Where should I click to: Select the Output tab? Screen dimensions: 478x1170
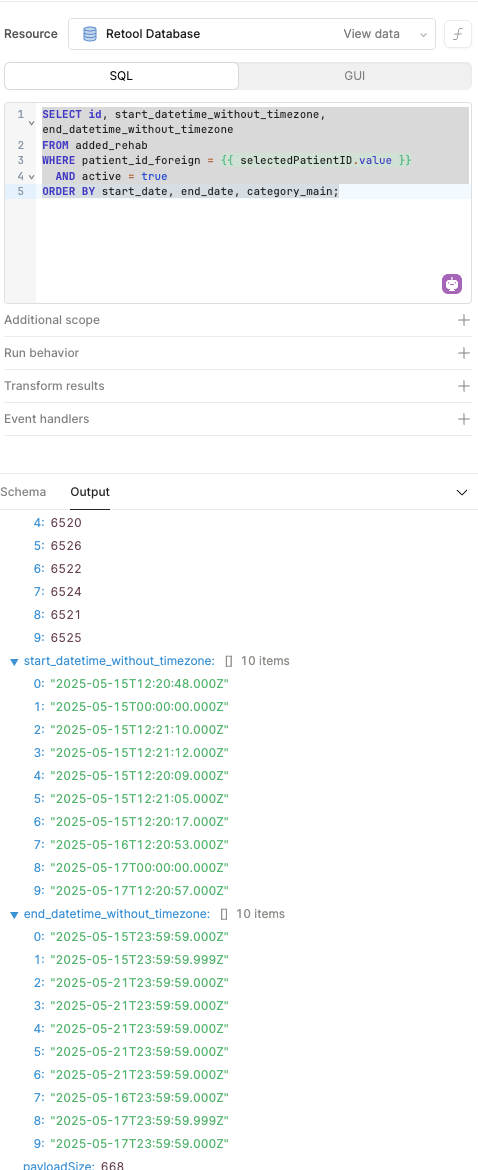90,492
